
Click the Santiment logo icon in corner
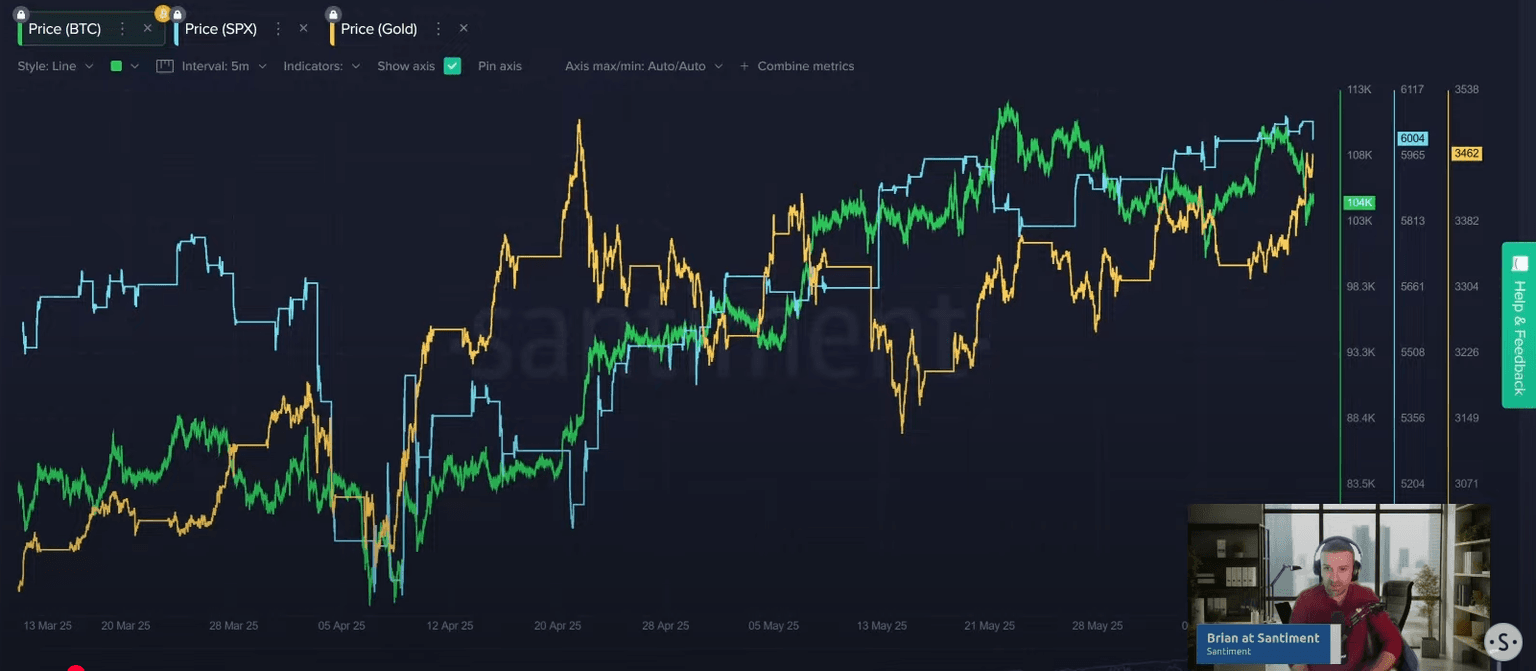(1502, 641)
